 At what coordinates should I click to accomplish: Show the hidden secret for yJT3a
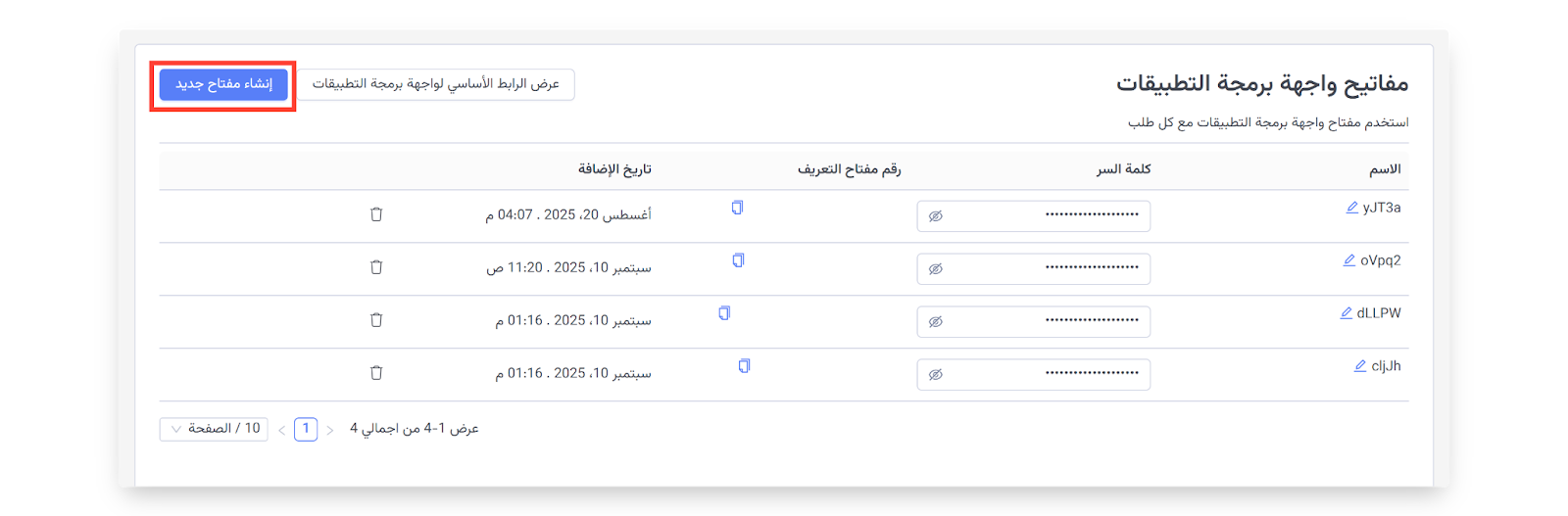tap(936, 216)
